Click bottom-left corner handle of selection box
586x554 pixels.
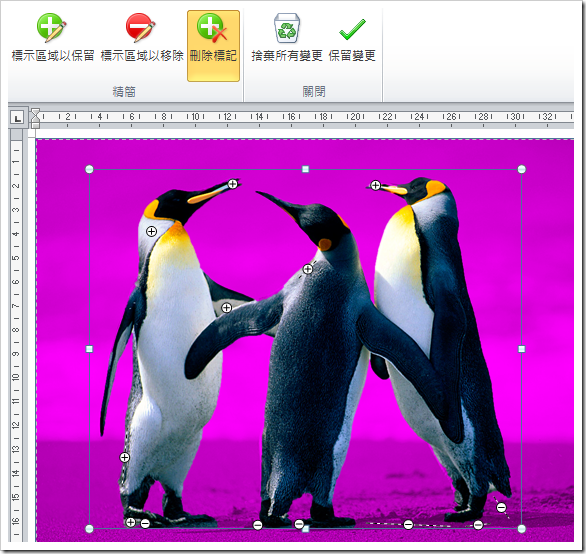[x=89, y=529]
